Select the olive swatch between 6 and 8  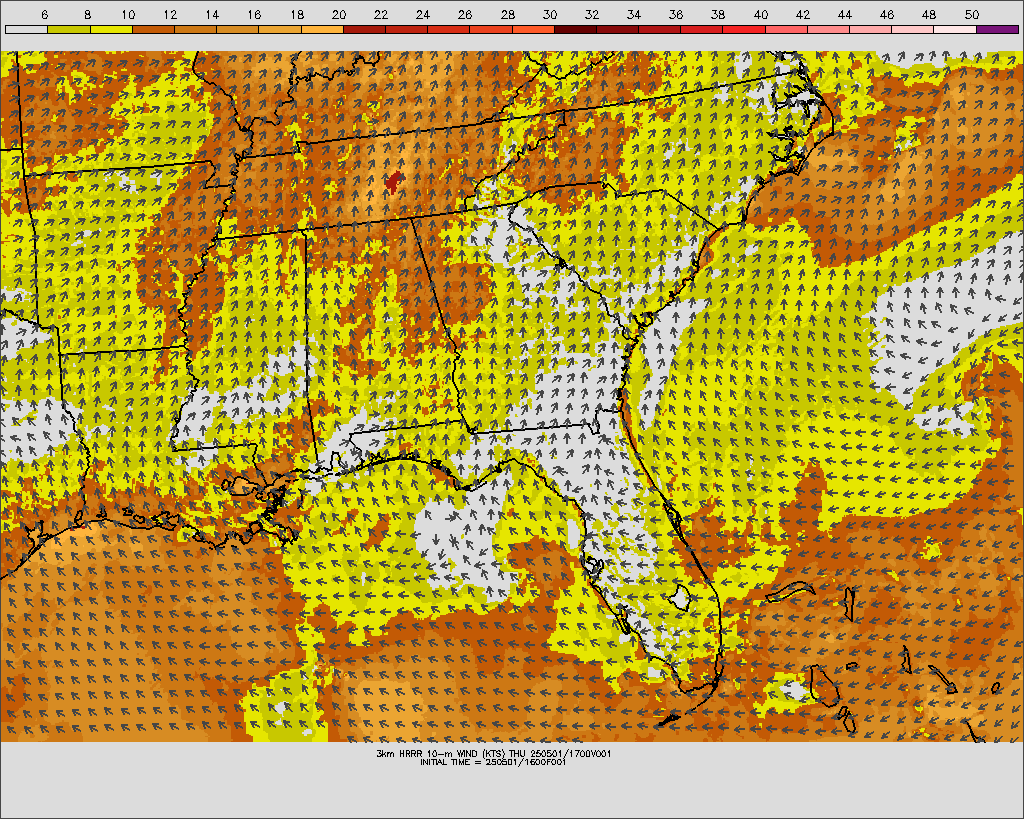(x=69, y=29)
